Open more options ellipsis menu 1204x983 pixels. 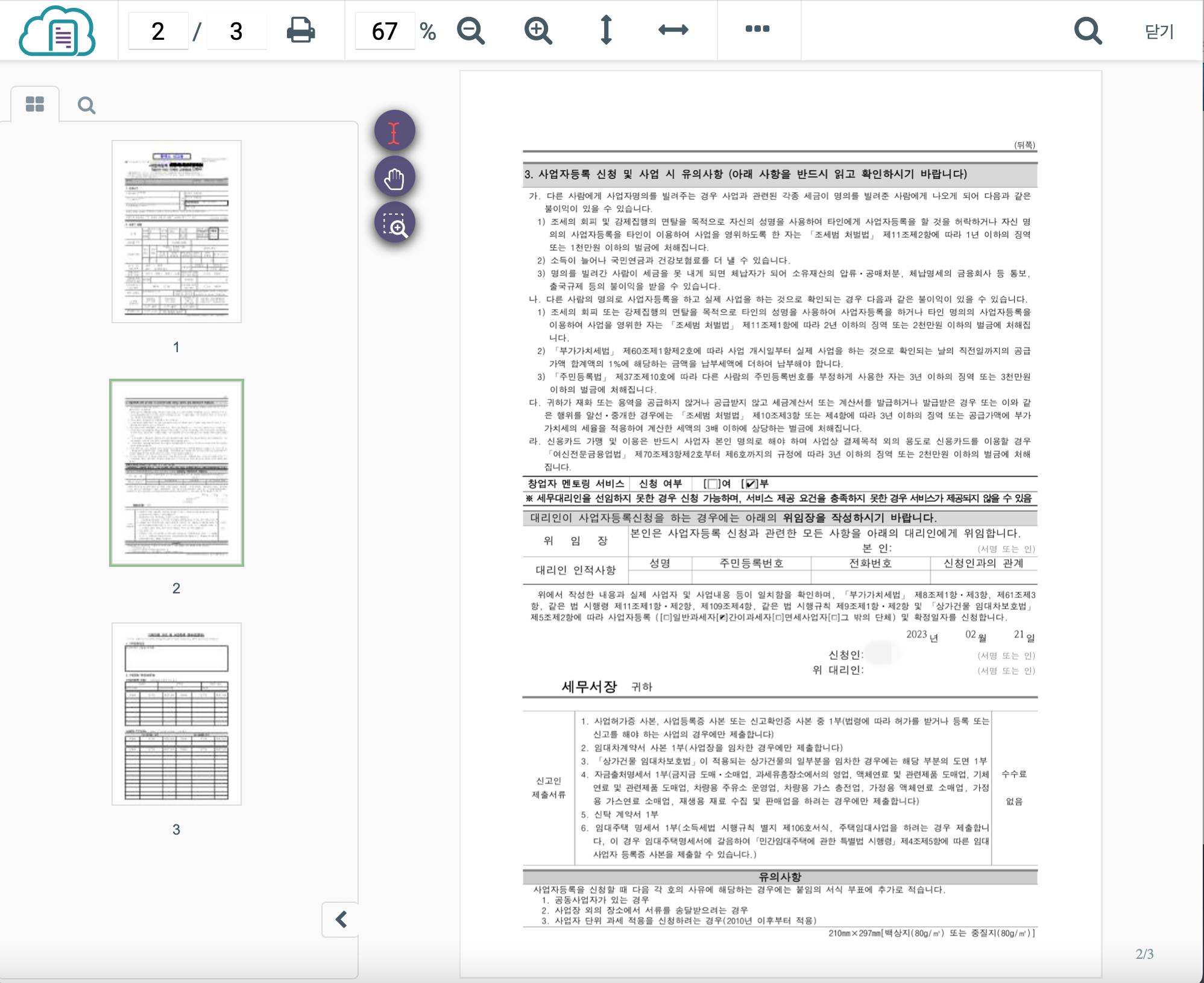(x=757, y=29)
